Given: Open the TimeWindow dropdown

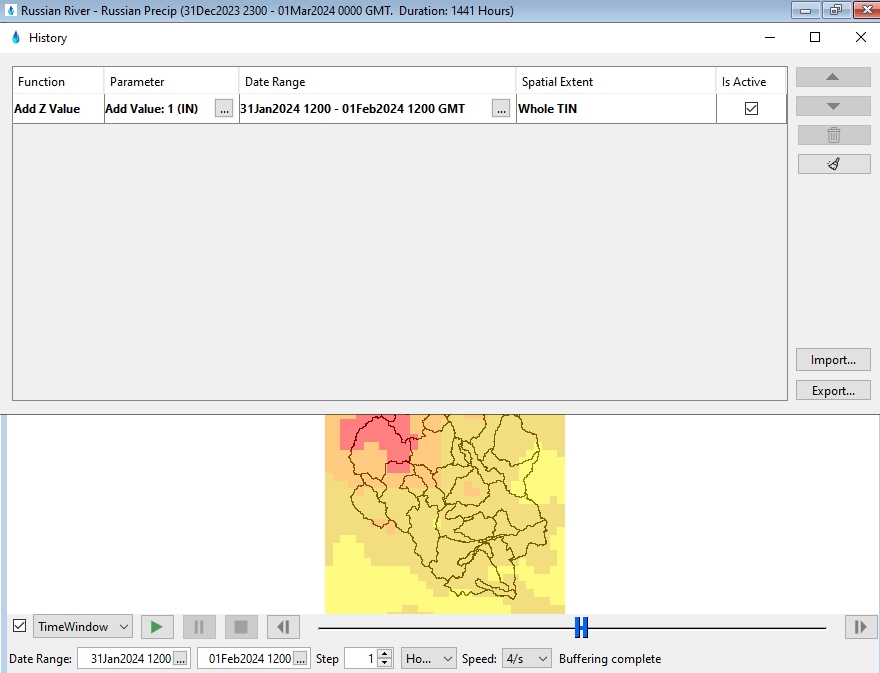Looking at the screenshot, I should click(83, 626).
